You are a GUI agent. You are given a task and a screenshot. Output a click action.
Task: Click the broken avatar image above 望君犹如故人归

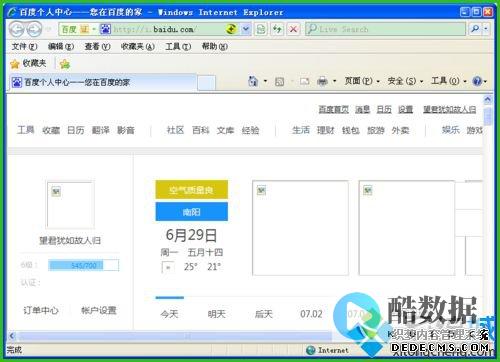(x=70, y=205)
